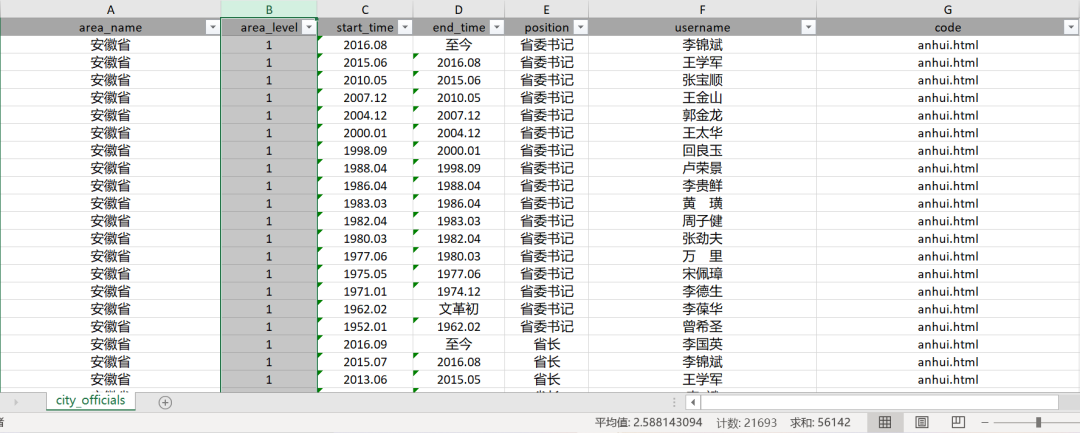Click sheet tab bar resize handle dots

pyautogui.click(x=675, y=402)
